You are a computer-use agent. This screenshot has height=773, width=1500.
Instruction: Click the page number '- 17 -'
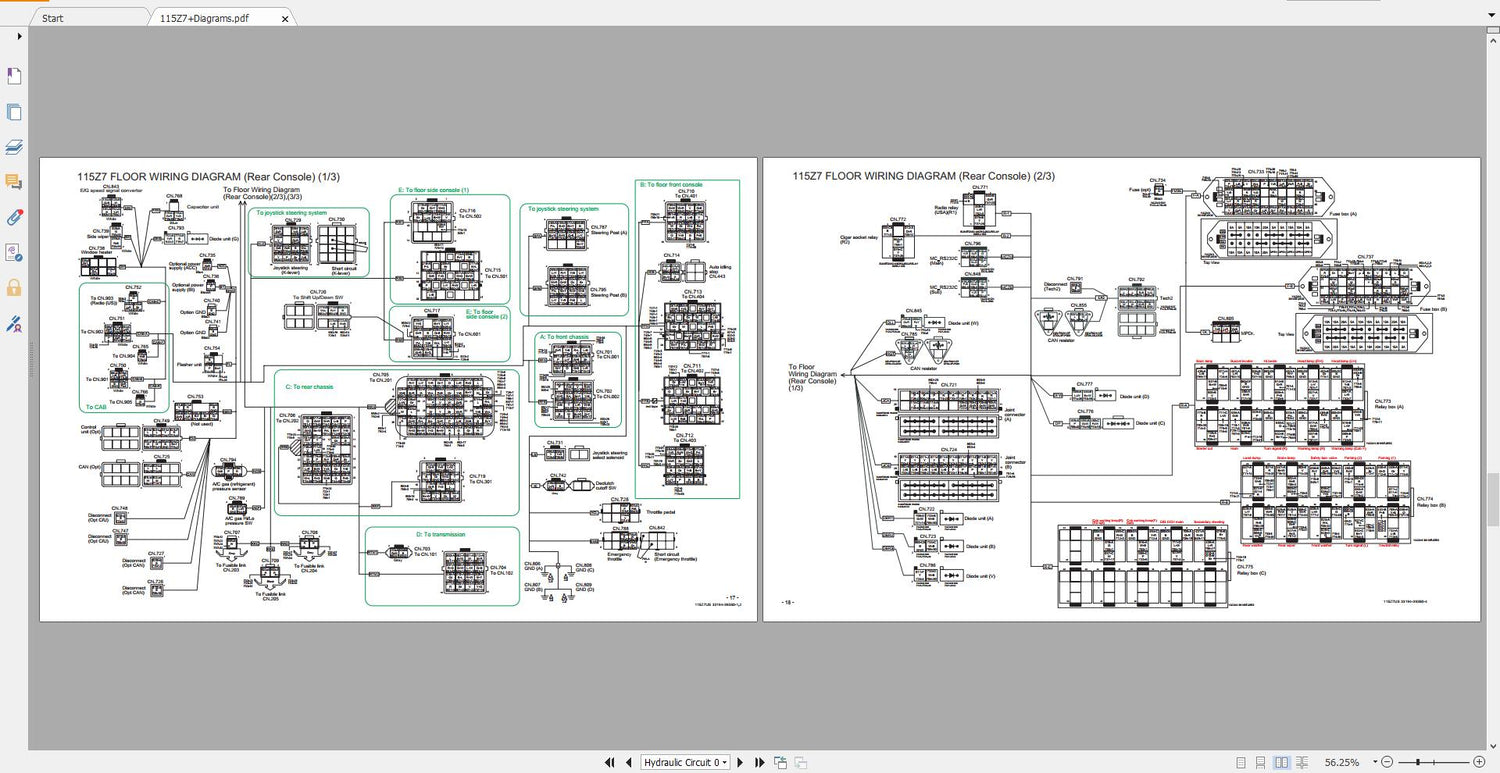tap(731, 598)
